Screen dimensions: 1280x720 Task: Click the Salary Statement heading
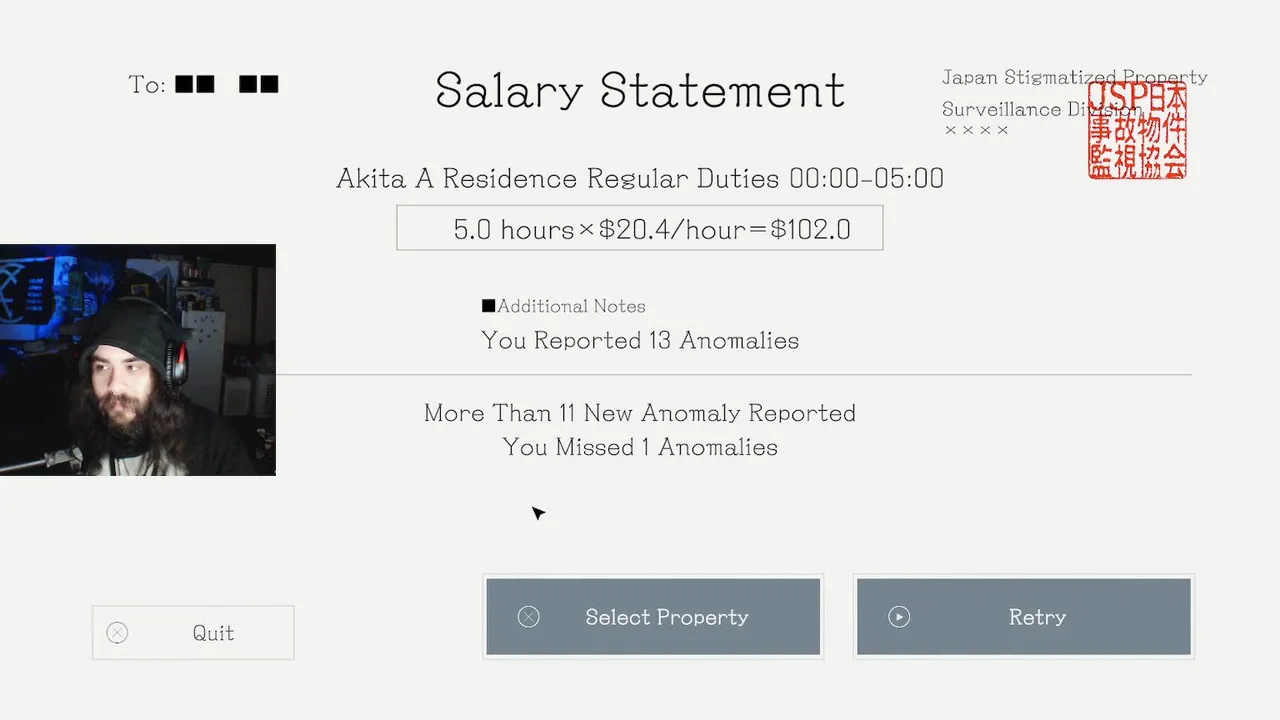[x=640, y=90]
